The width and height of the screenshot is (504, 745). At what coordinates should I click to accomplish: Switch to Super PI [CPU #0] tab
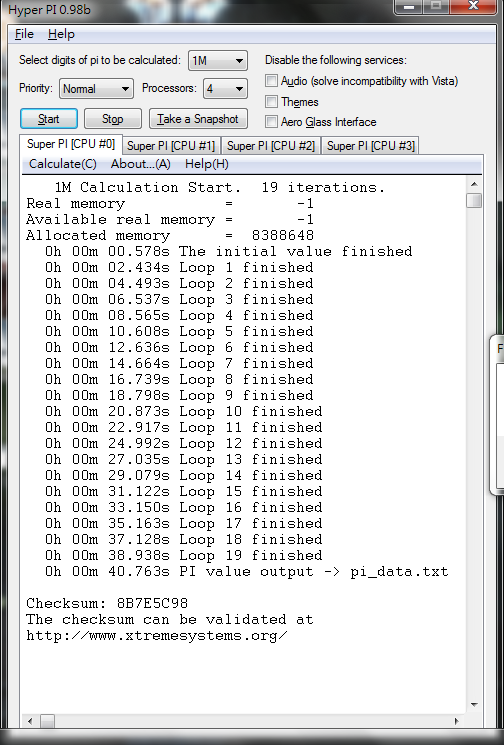(x=71, y=144)
